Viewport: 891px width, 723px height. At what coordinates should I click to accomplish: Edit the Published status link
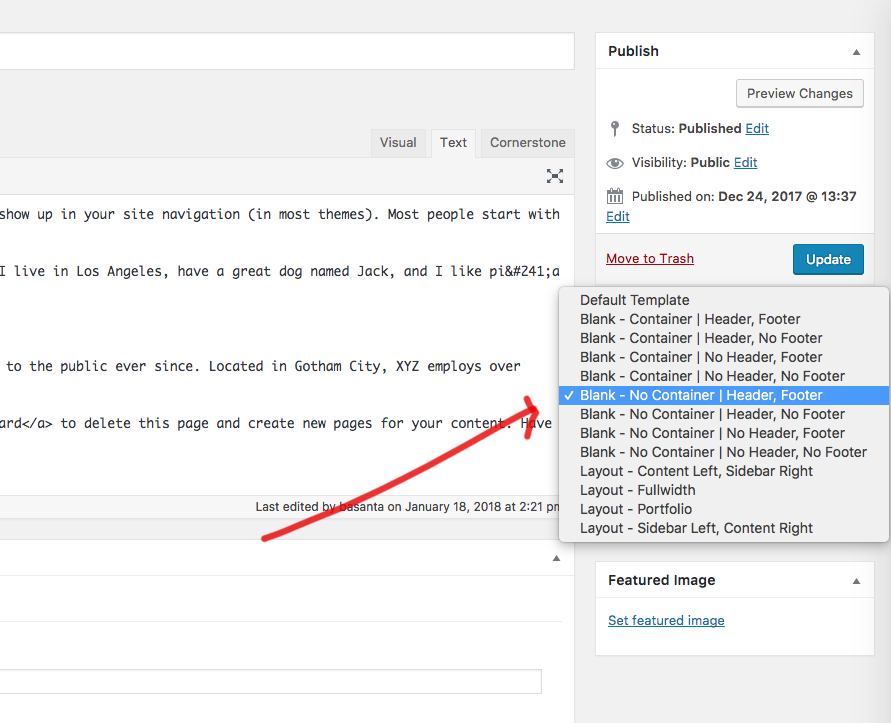[757, 128]
